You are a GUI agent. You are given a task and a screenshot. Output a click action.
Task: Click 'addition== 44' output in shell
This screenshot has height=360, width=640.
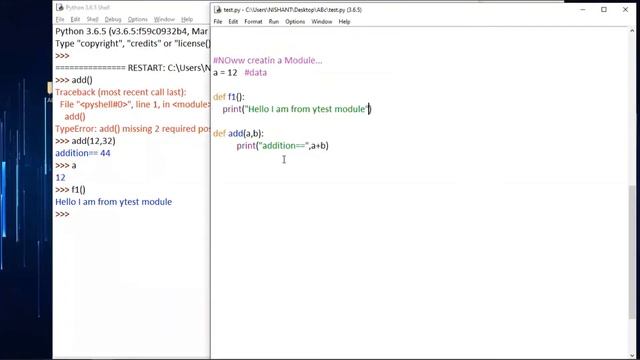(x=83, y=153)
